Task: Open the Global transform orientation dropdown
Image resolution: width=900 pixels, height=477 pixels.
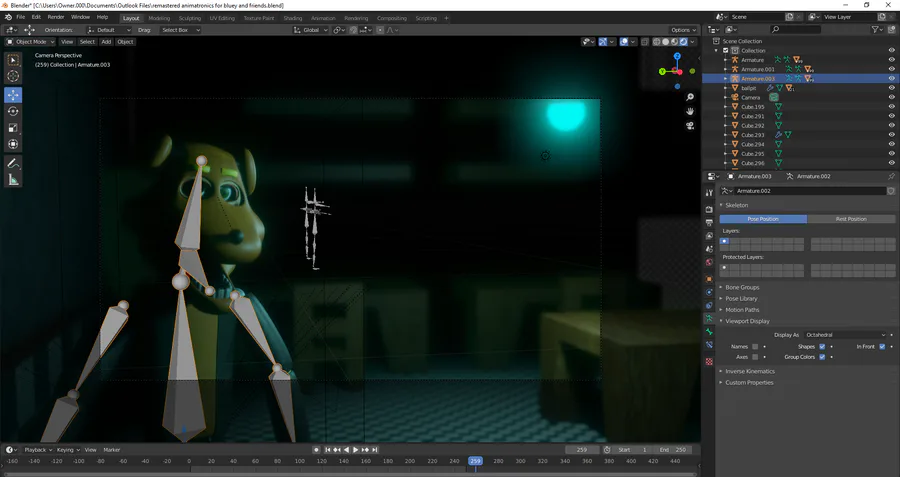Action: coord(311,30)
